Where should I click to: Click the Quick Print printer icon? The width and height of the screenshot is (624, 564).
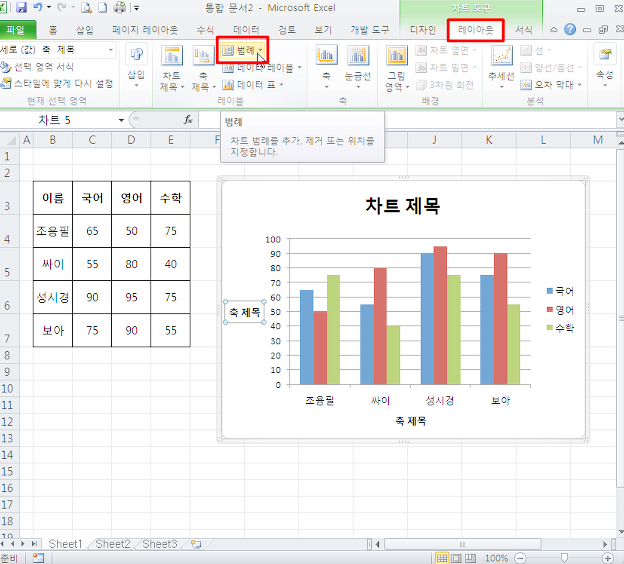tap(120, 7)
